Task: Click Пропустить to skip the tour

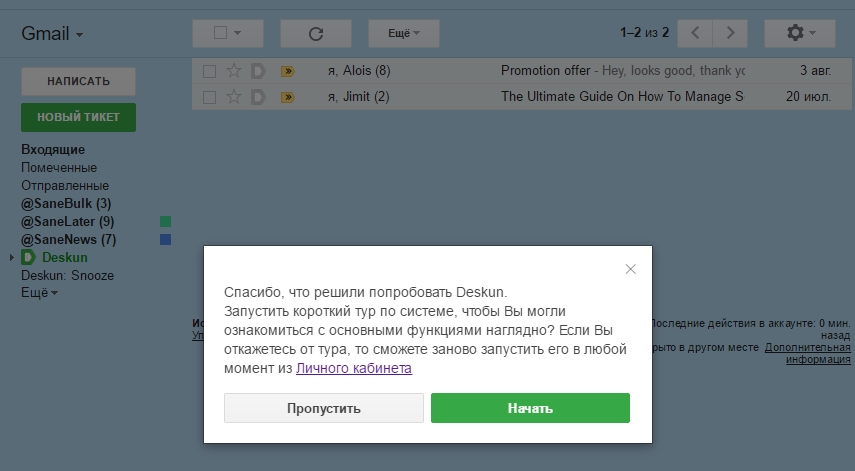Action: tap(324, 408)
